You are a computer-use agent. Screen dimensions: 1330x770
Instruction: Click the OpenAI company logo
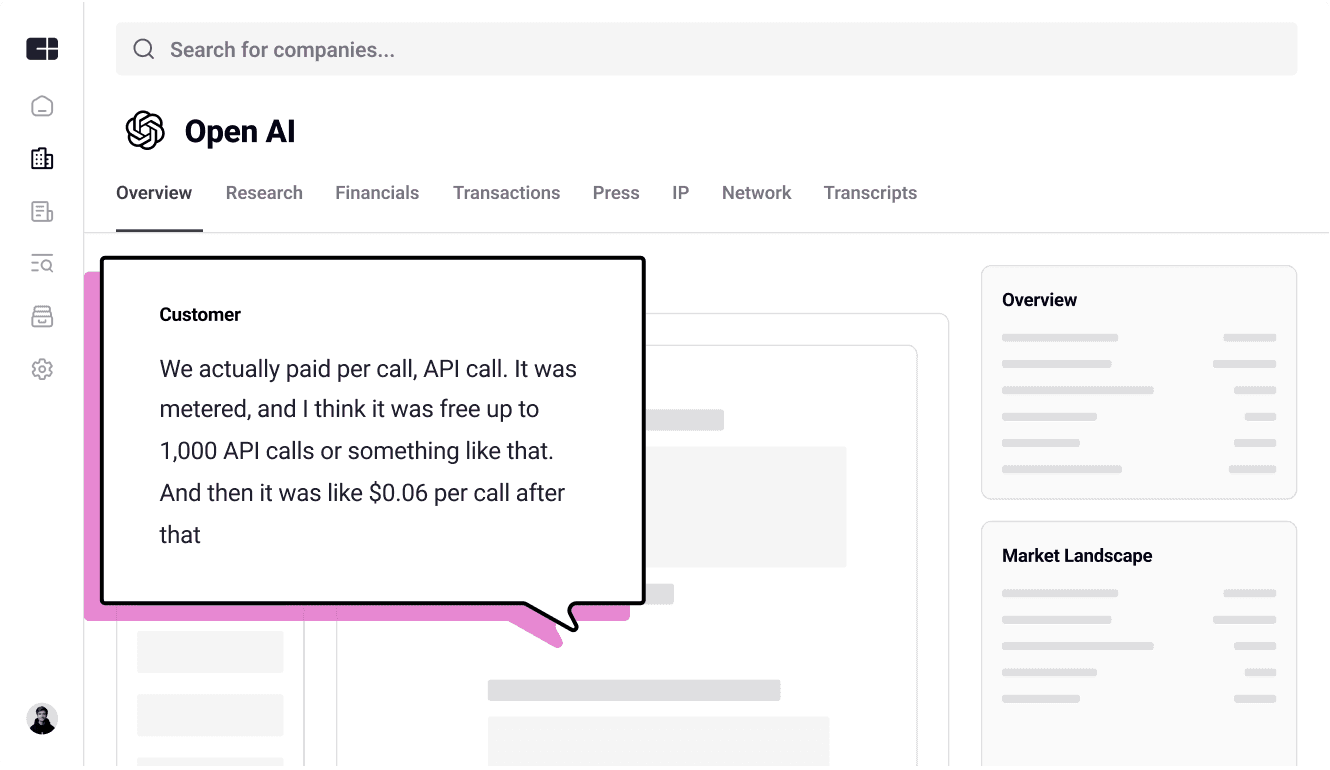145,131
